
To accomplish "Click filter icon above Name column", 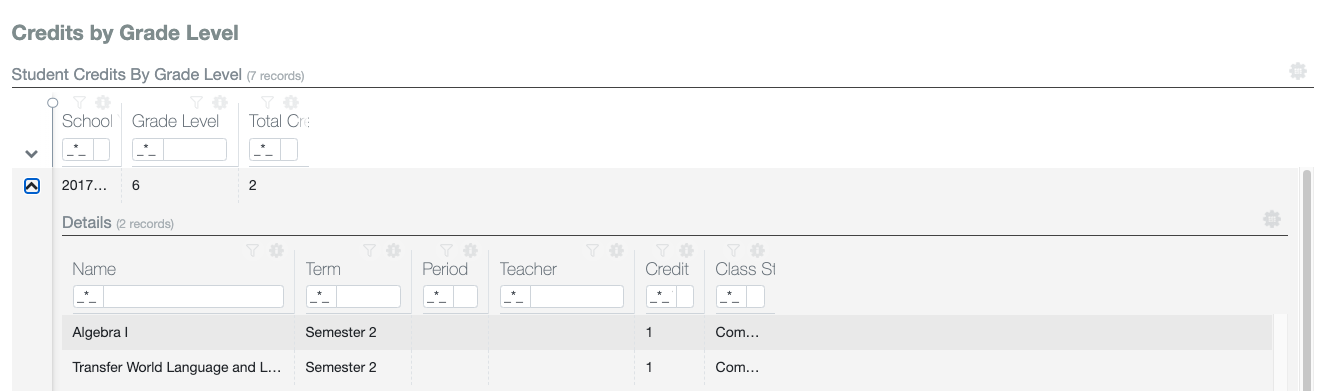I will 253,251.
